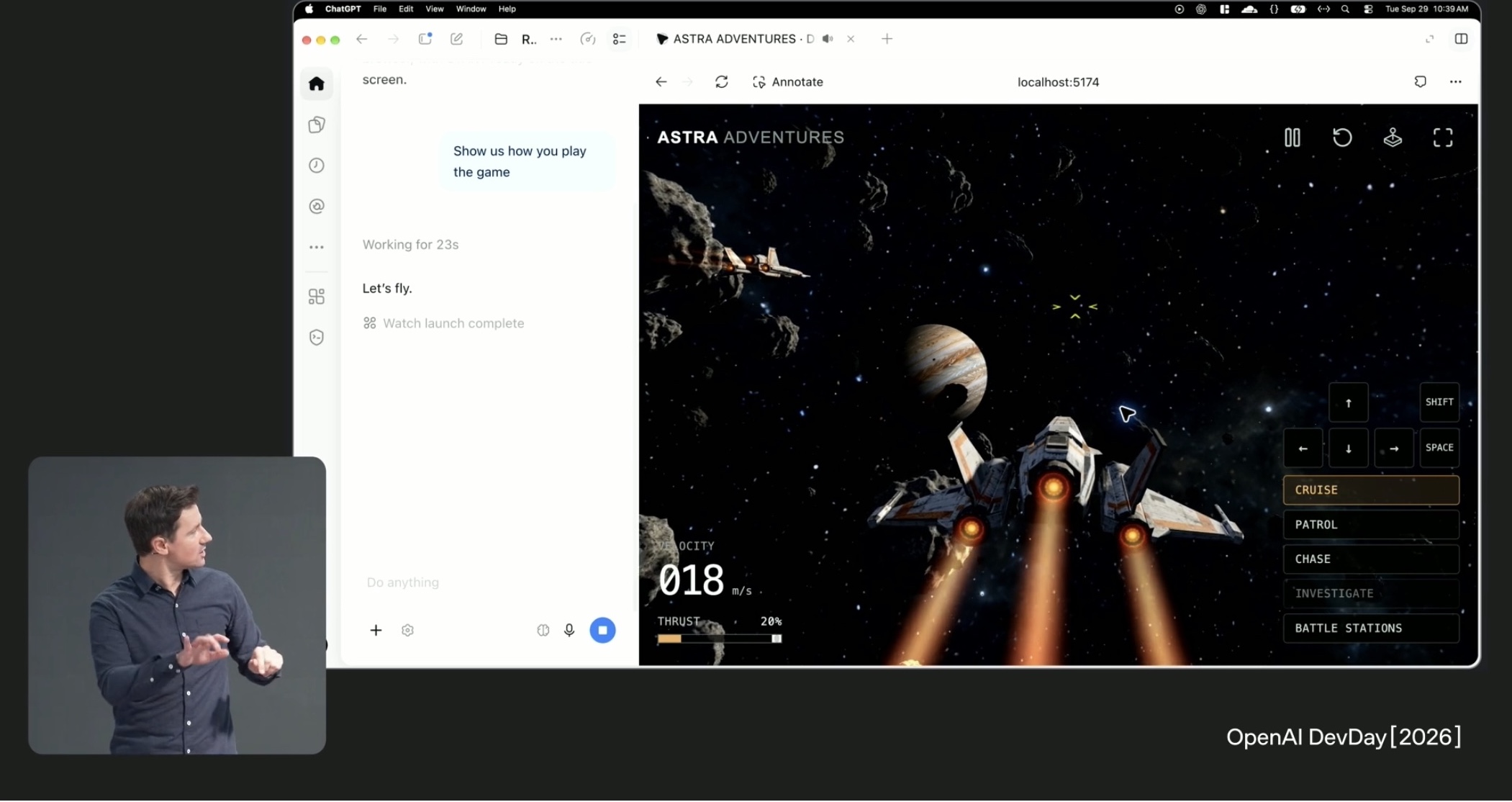Click the tab icon with the blue notification dot
Screen dimensions: 1512x802
tap(425, 39)
